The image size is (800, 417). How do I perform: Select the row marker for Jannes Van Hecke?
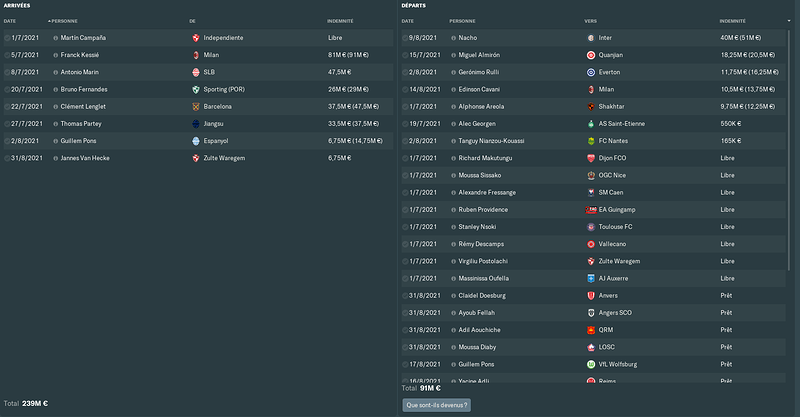tap(7, 159)
